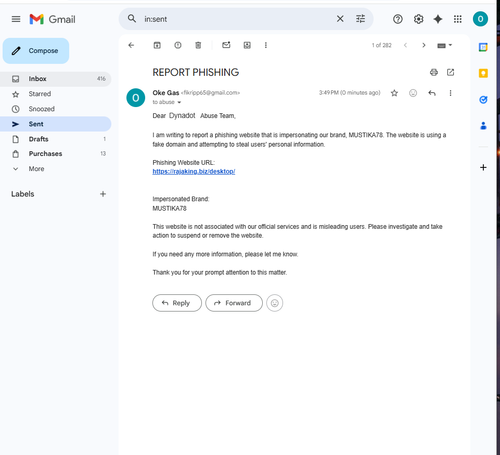Screen dimensions: 500x455
Task: Report this message as spam
Action: (178, 45)
